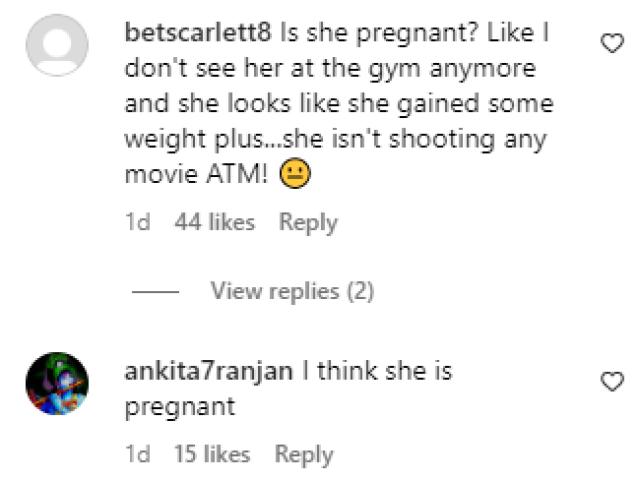The width and height of the screenshot is (640, 480).
Task: Click the "weight plus...she isn't shooting any" line
Action: [x=335, y=139]
